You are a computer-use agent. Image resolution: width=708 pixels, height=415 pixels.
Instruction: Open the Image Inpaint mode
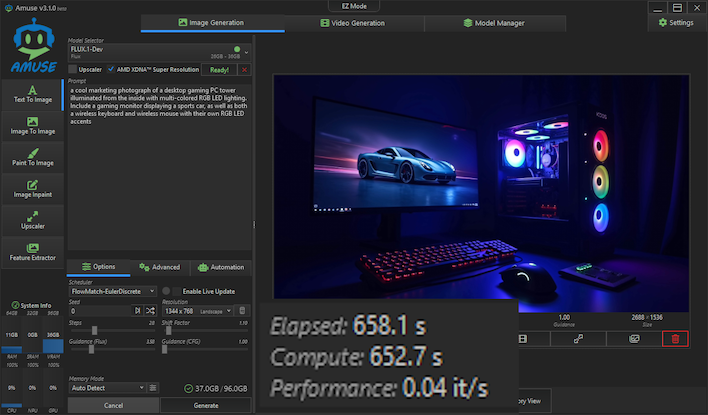coord(33,189)
